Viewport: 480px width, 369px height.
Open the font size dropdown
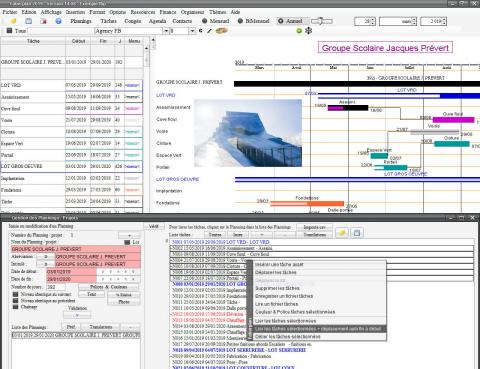[192, 31]
